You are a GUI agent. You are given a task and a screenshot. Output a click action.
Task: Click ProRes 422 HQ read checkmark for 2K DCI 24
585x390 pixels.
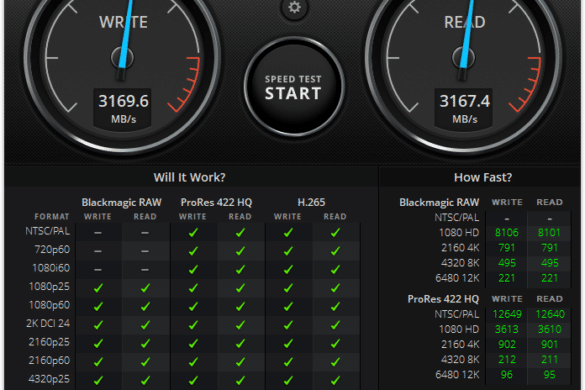pos(240,325)
